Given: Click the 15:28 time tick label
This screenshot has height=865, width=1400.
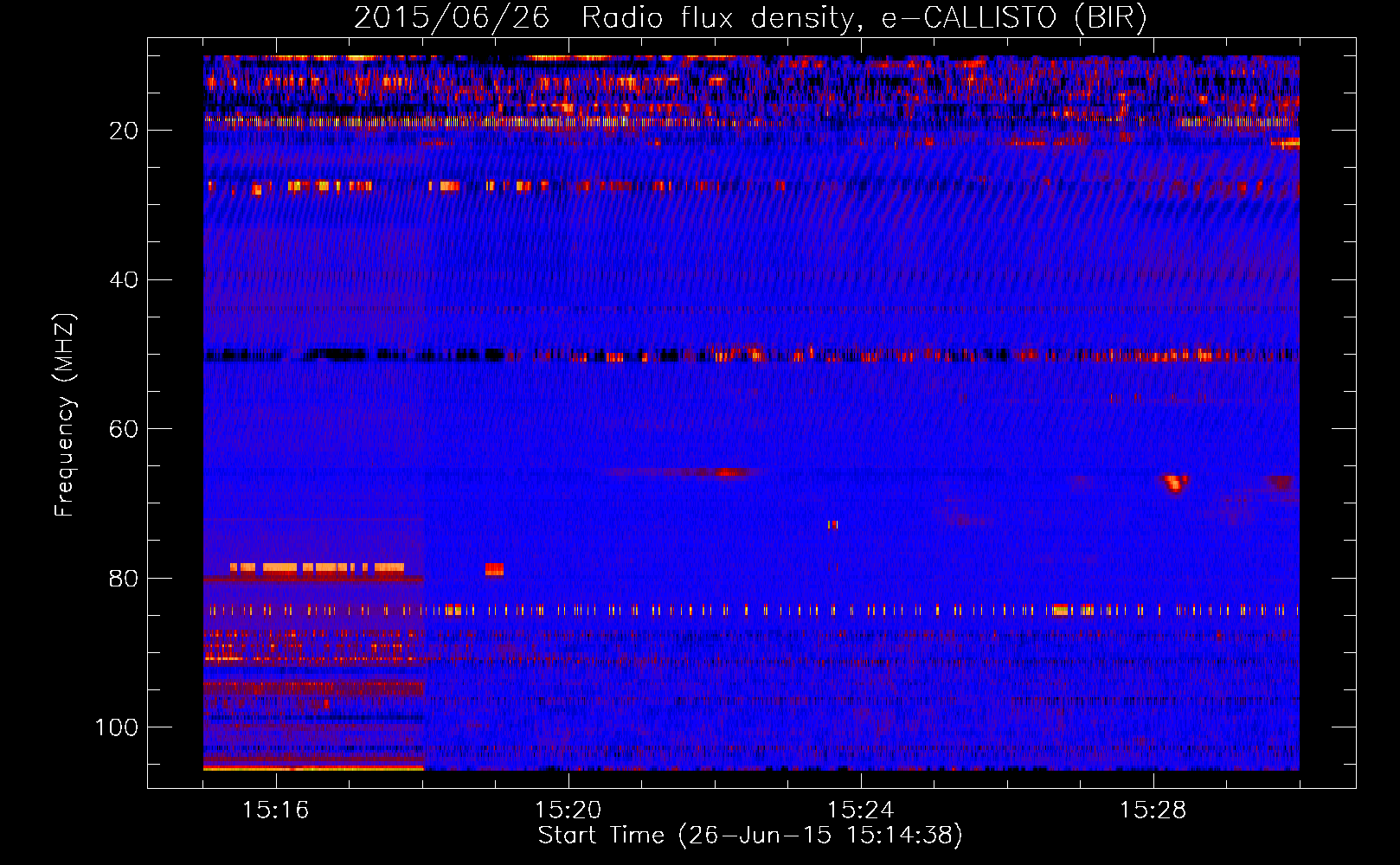Looking at the screenshot, I should point(1153,811).
